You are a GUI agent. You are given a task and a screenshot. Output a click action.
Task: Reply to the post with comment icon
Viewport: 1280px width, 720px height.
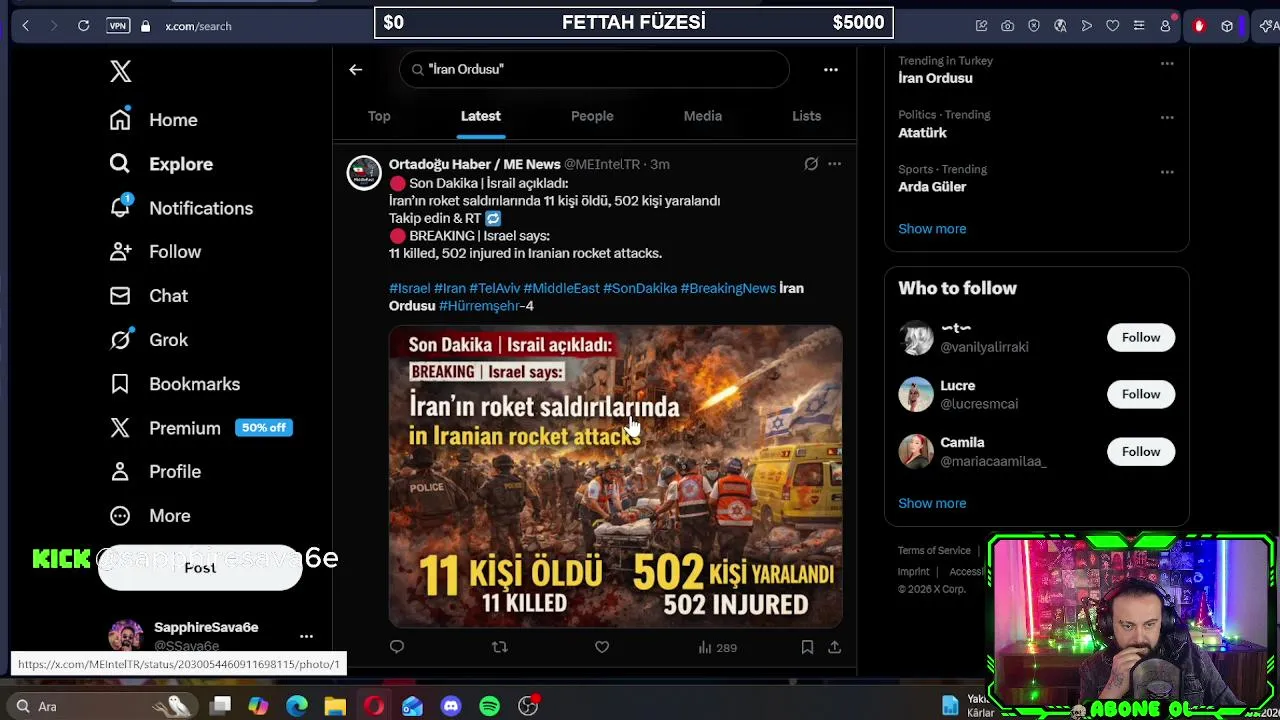(397, 647)
